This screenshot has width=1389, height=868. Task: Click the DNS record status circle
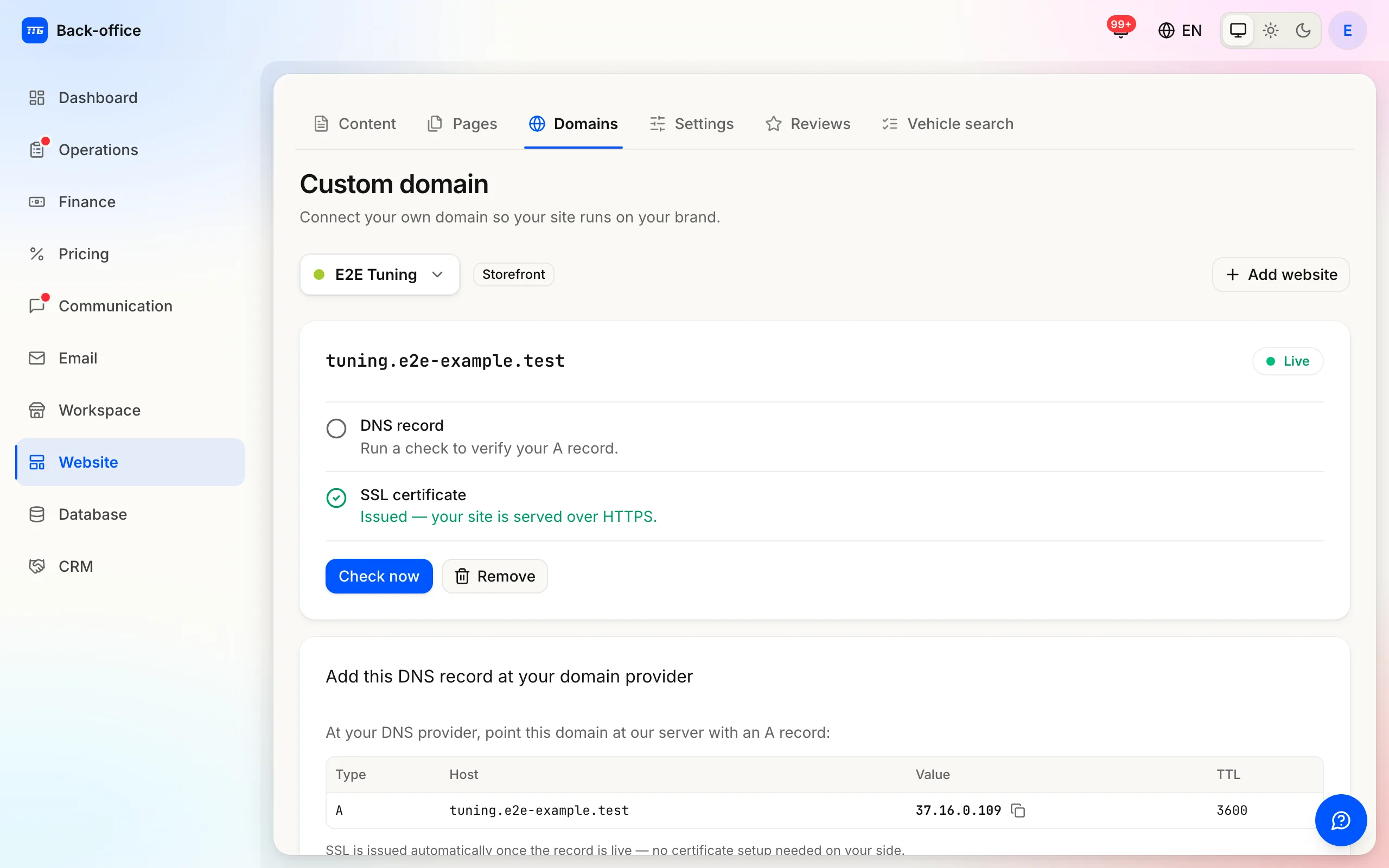pos(336,428)
